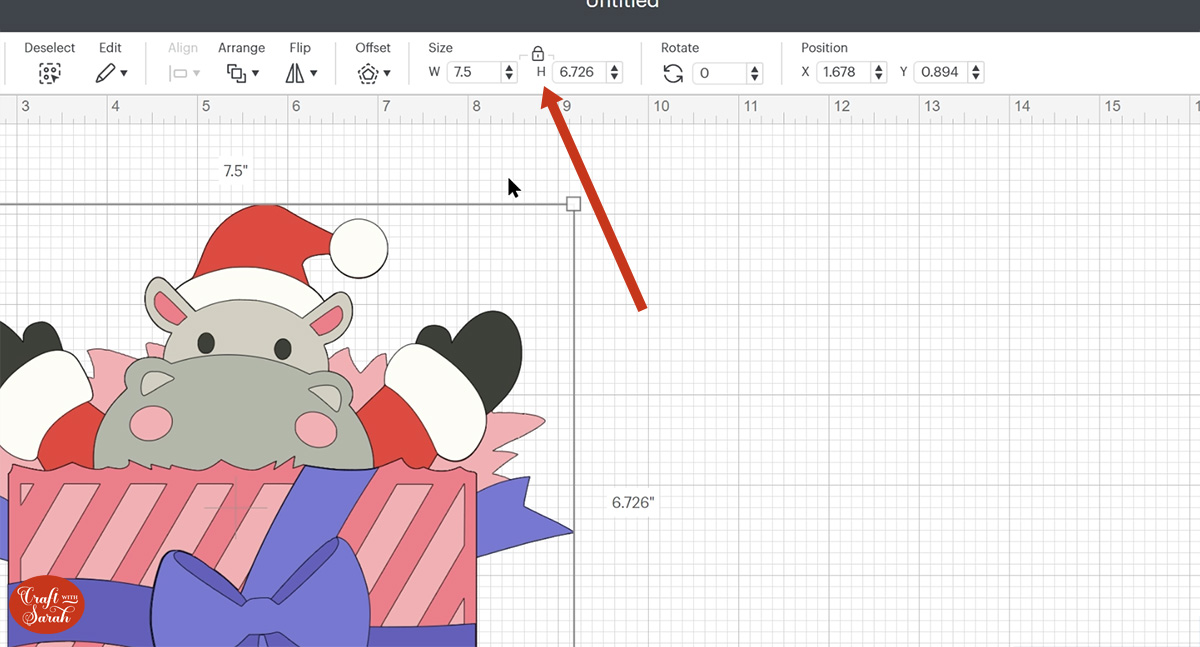Click the grayed-out Align icon

(178, 73)
